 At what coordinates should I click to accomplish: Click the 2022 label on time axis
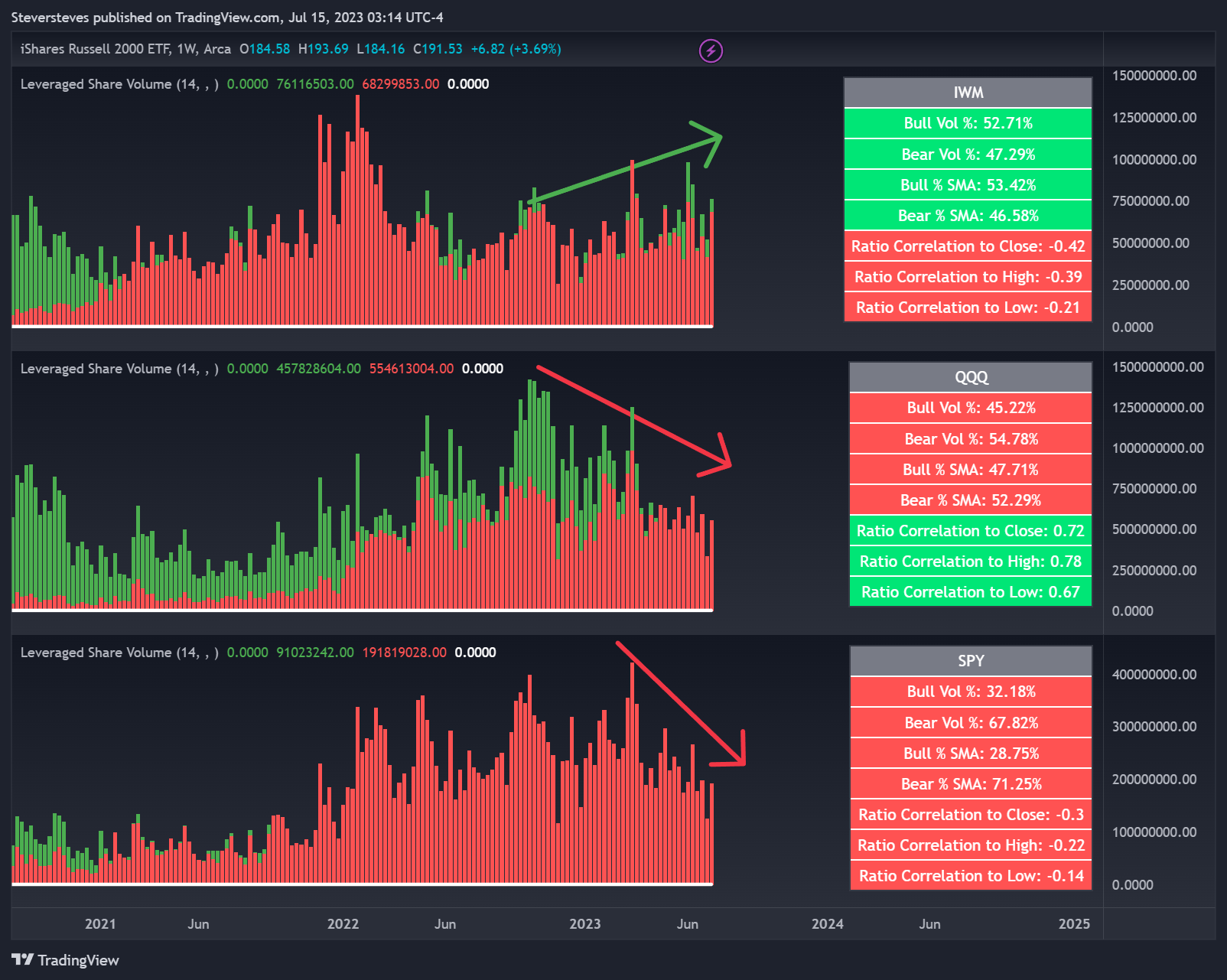point(343,924)
